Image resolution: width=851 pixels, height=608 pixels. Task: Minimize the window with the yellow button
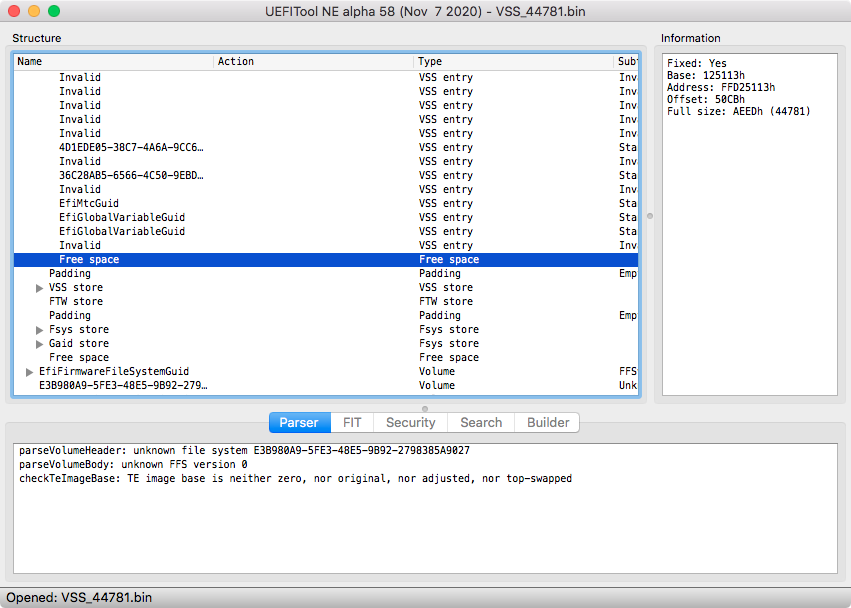pyautogui.click(x=34, y=11)
